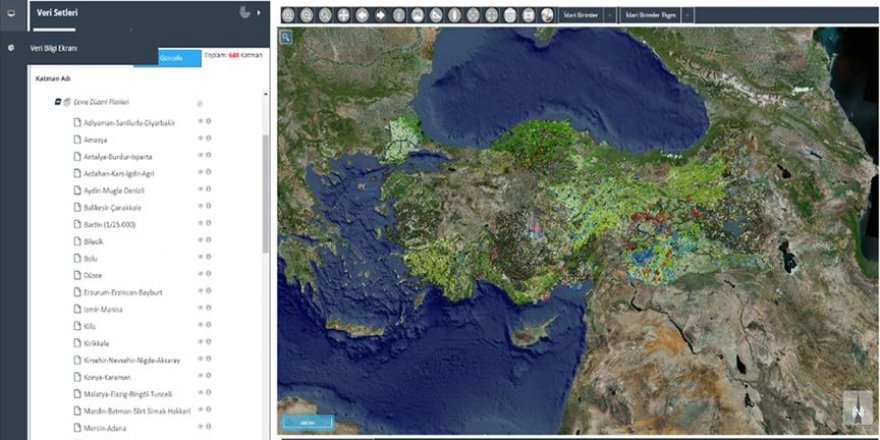
Task: Click the trash/clear icon in map toolbar
Action: click(x=510, y=16)
